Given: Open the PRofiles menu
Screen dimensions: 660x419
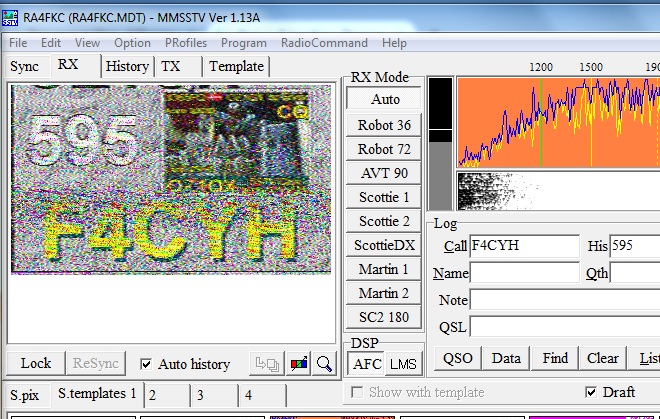Looking at the screenshot, I should coord(186,43).
